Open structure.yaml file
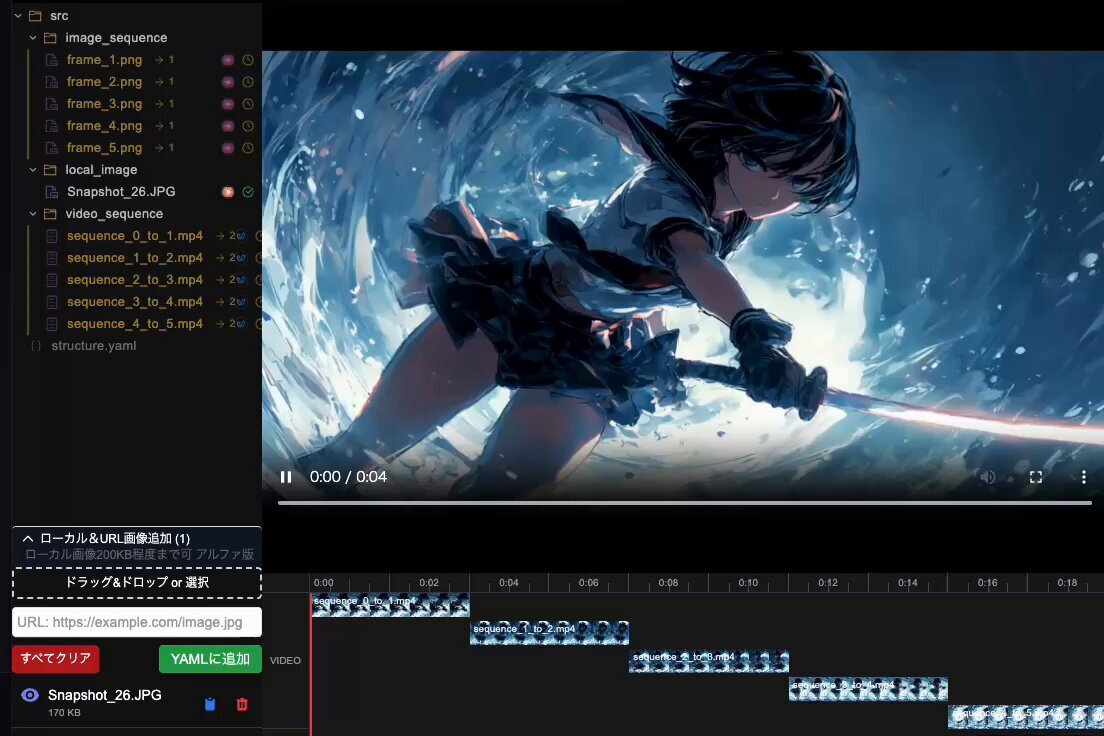The image size is (1104, 736). tap(94, 346)
